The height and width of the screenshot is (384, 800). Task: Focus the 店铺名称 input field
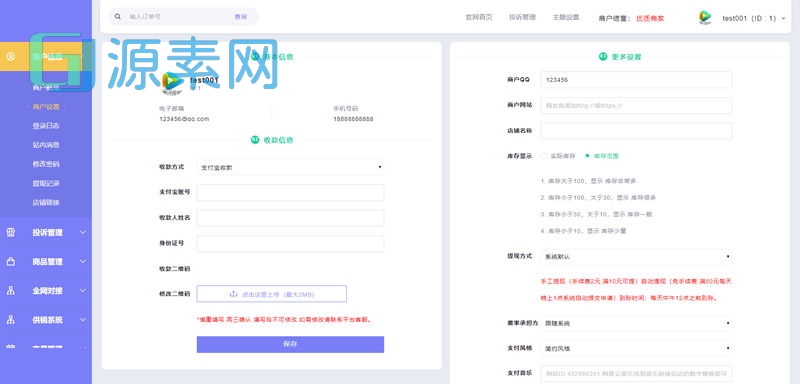[636, 131]
